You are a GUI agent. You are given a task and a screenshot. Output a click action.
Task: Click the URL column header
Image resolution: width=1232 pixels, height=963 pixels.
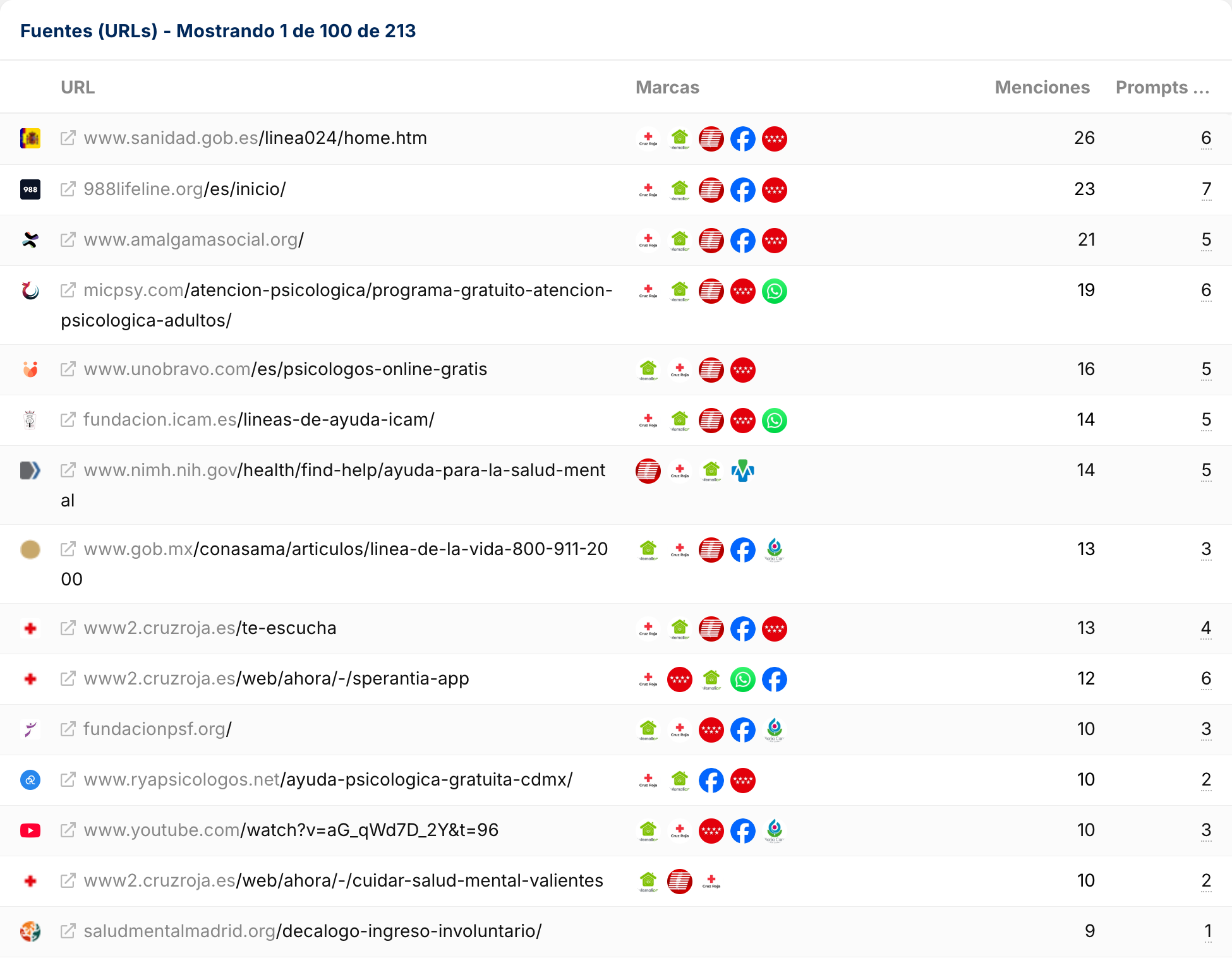(78, 87)
